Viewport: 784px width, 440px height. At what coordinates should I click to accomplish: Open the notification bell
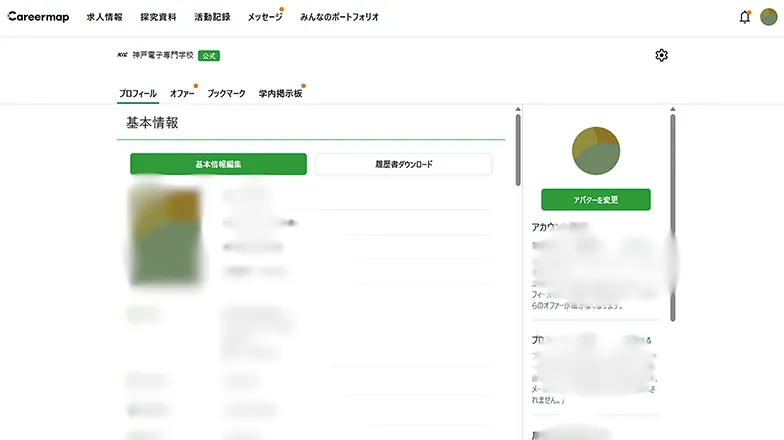coord(744,17)
